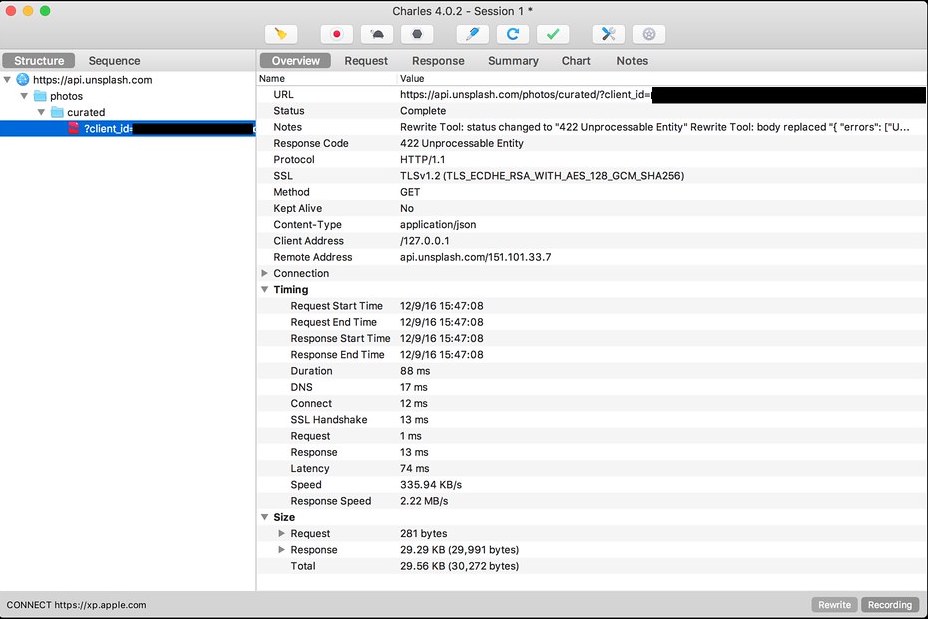The height and width of the screenshot is (619, 928).
Task: Expand the Request size row
Action: [x=282, y=533]
